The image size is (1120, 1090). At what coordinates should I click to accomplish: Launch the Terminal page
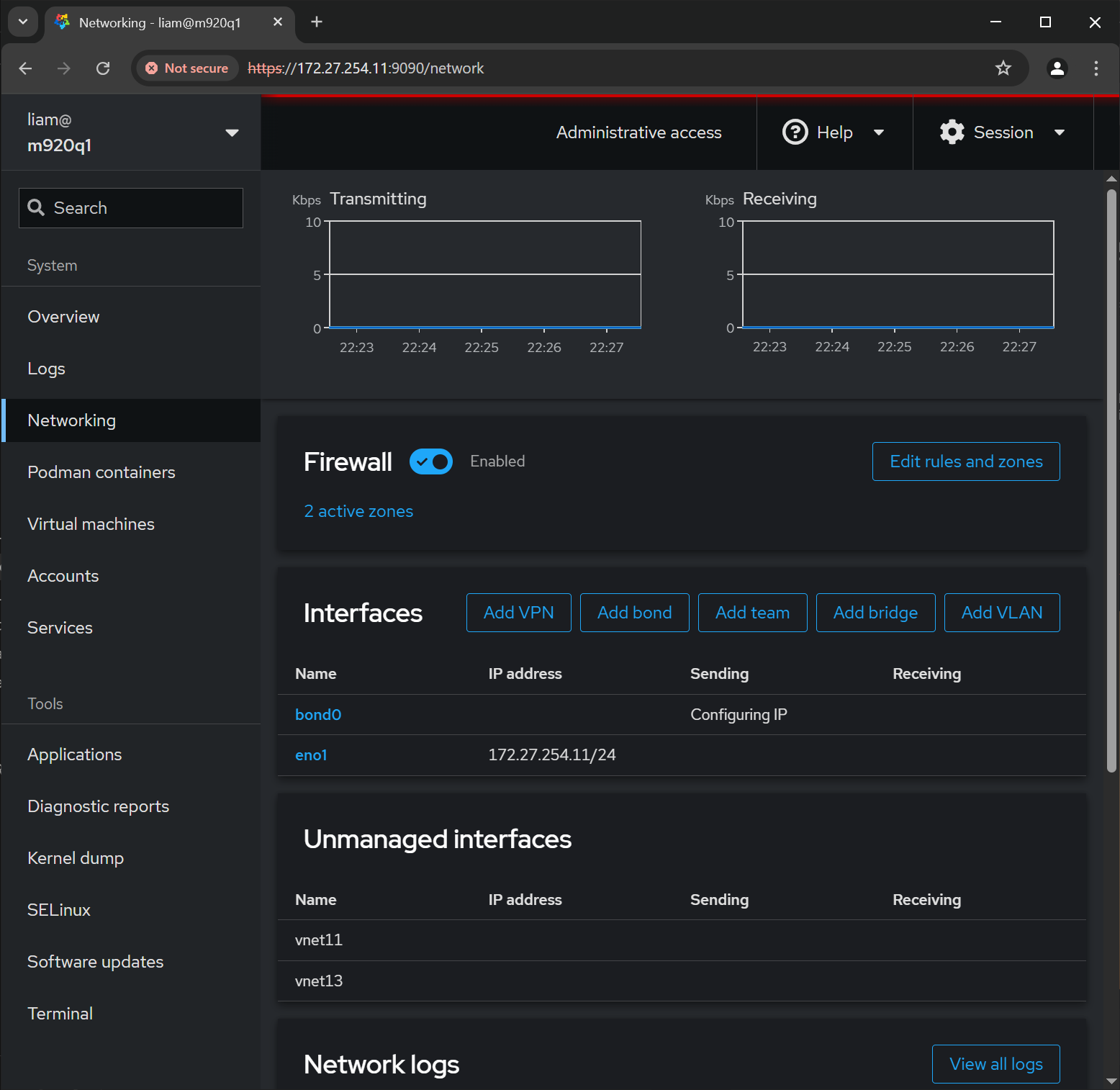pos(131,1014)
